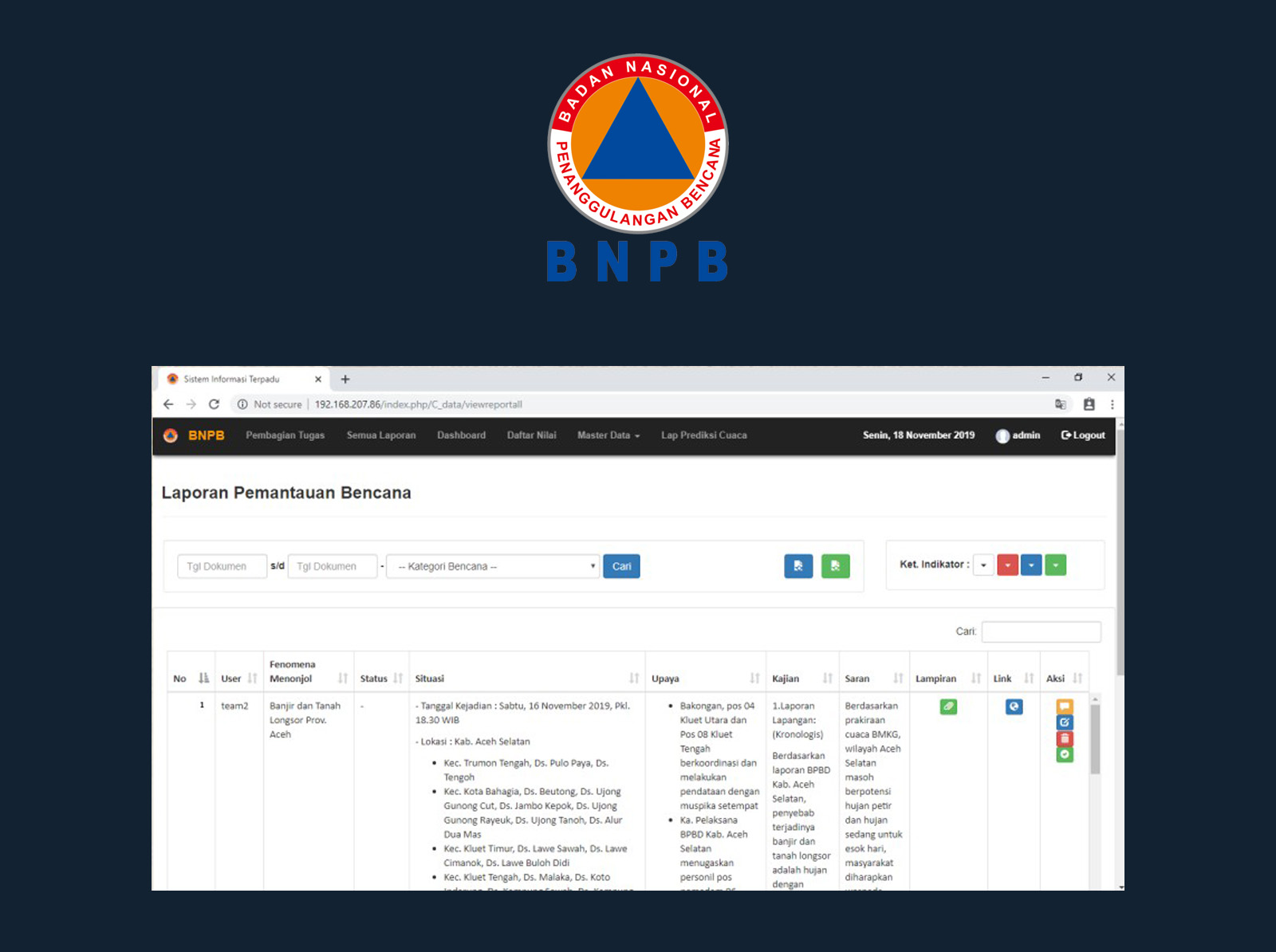Click the blue edit action icon
The image size is (1276, 952).
coord(1065,722)
